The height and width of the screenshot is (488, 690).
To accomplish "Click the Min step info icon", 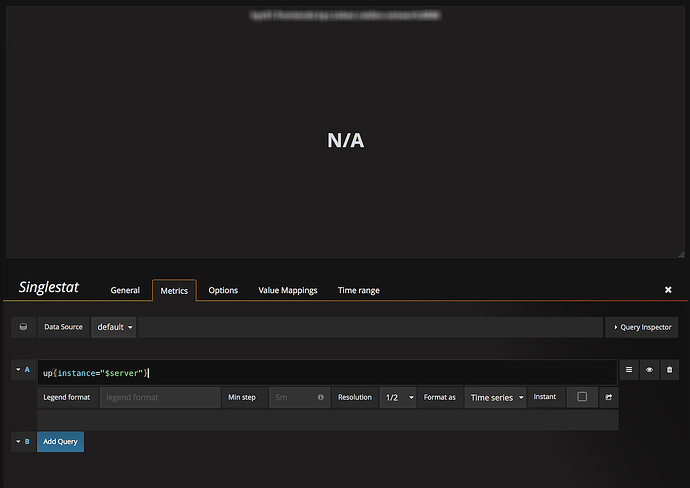I will point(320,397).
